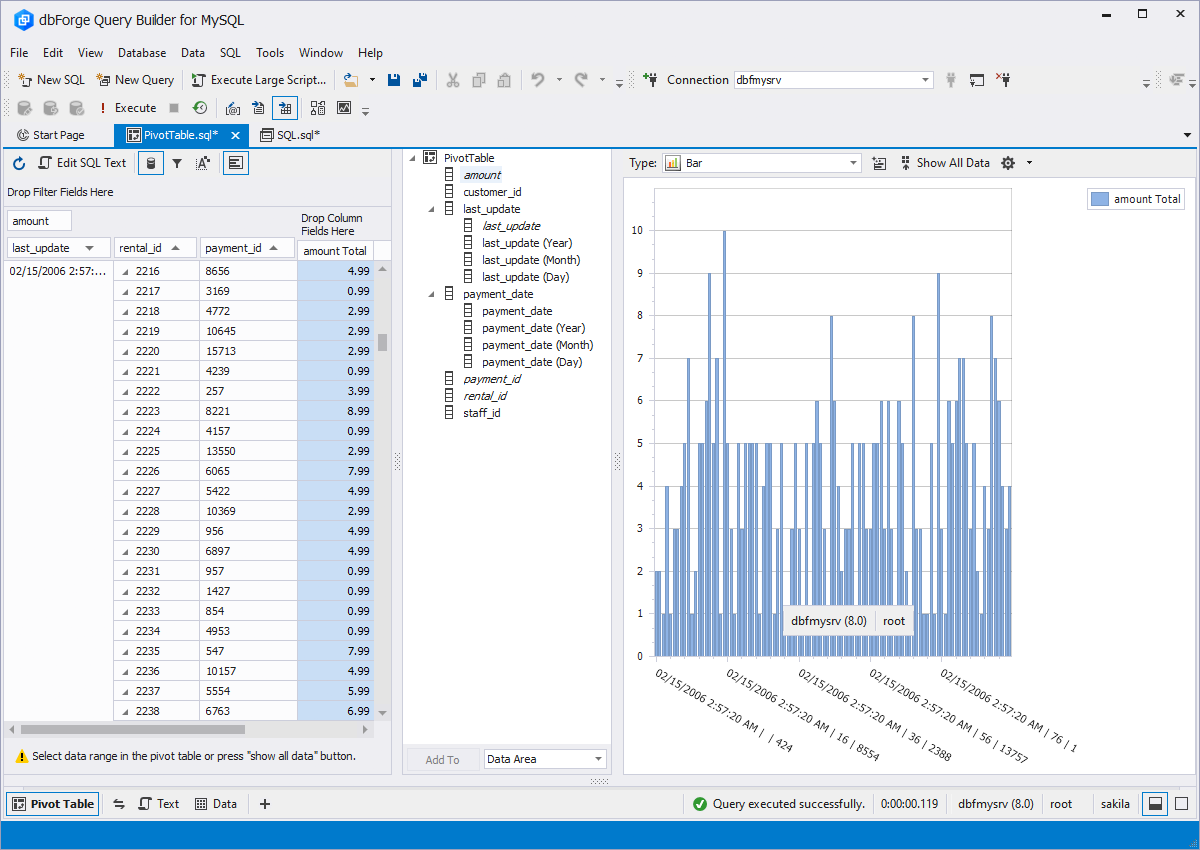The image size is (1200, 850).
Task: Click the Cut scissors icon
Action: point(453,80)
